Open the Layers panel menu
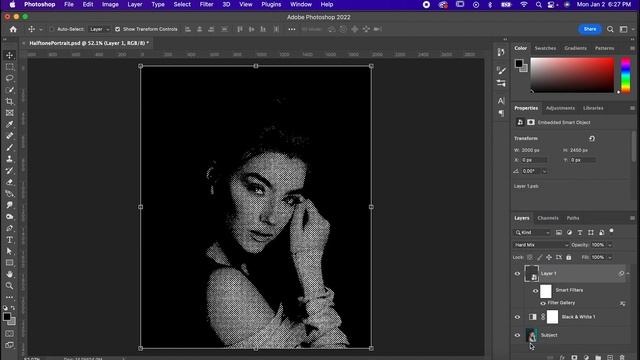Image resolution: width=640 pixels, height=360 pixels. coord(632,218)
